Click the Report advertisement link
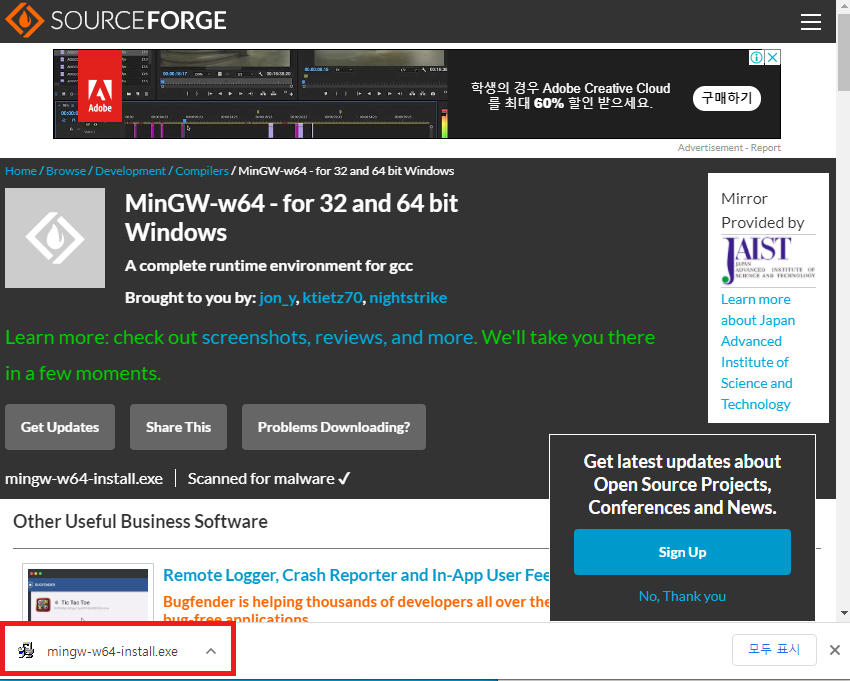 [765, 147]
